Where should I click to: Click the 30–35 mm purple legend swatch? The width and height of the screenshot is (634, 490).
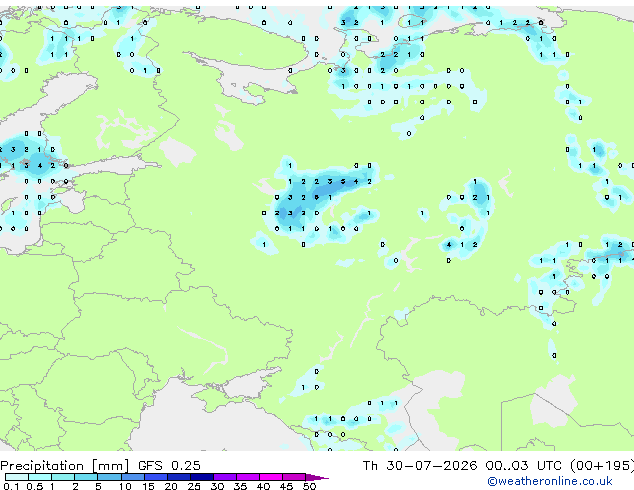(x=225, y=477)
